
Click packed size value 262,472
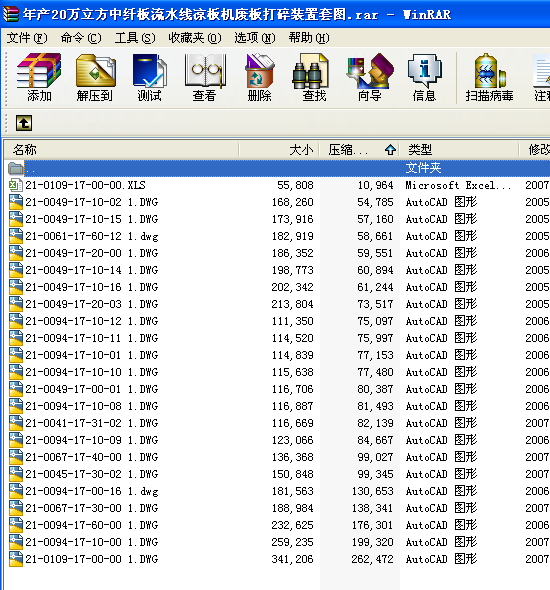pyautogui.click(x=372, y=559)
